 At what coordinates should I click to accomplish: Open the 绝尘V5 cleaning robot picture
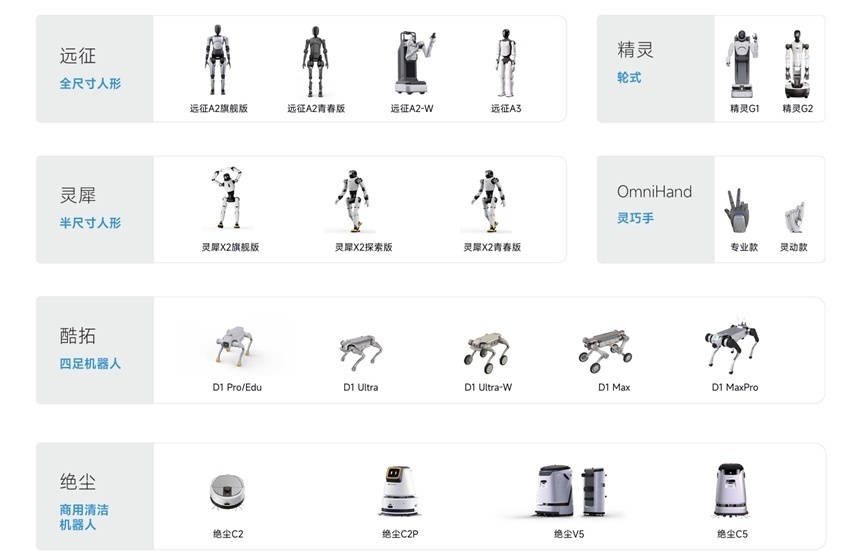[x=571, y=490]
